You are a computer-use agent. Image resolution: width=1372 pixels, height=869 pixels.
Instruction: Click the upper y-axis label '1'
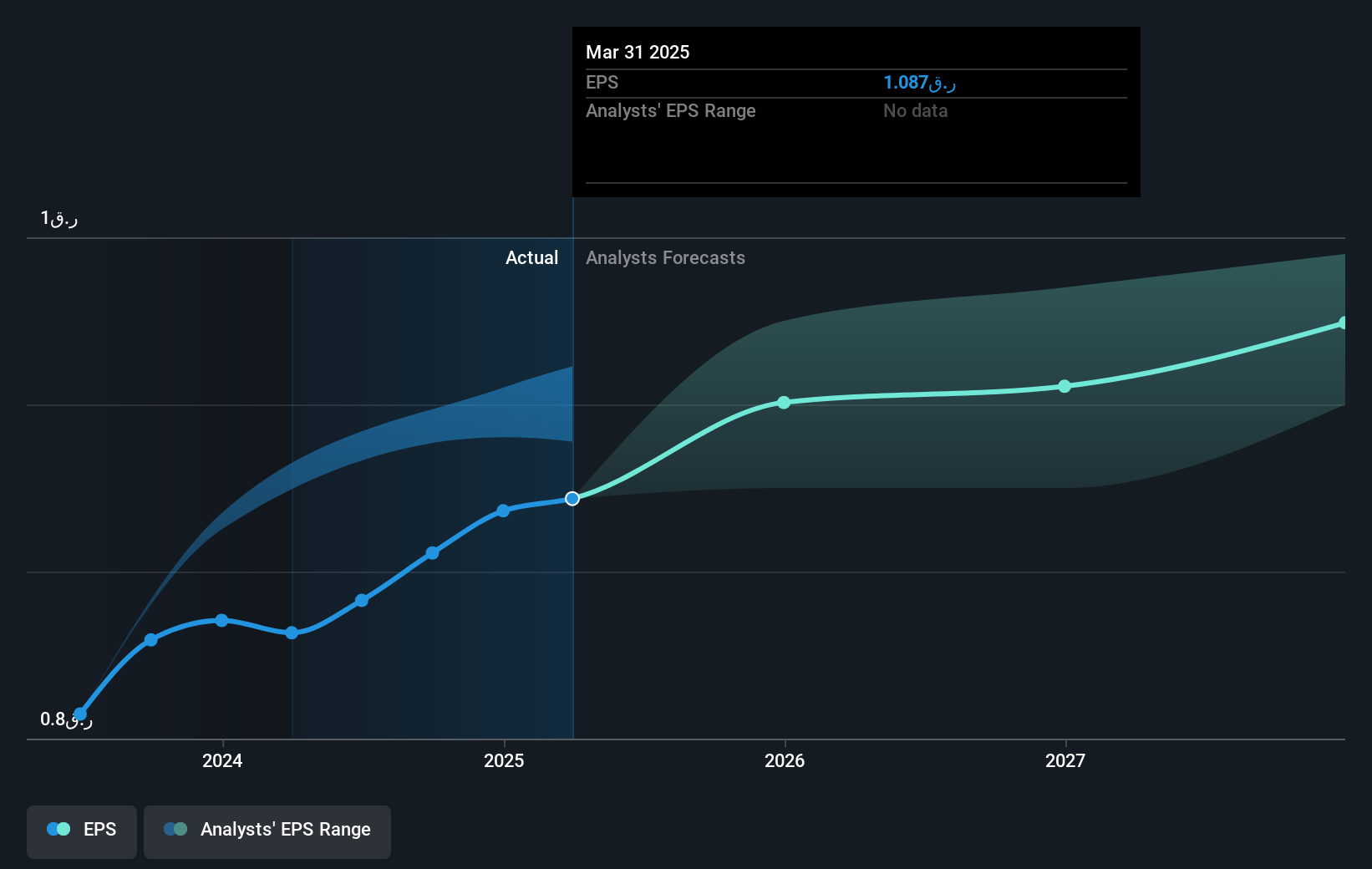click(59, 219)
